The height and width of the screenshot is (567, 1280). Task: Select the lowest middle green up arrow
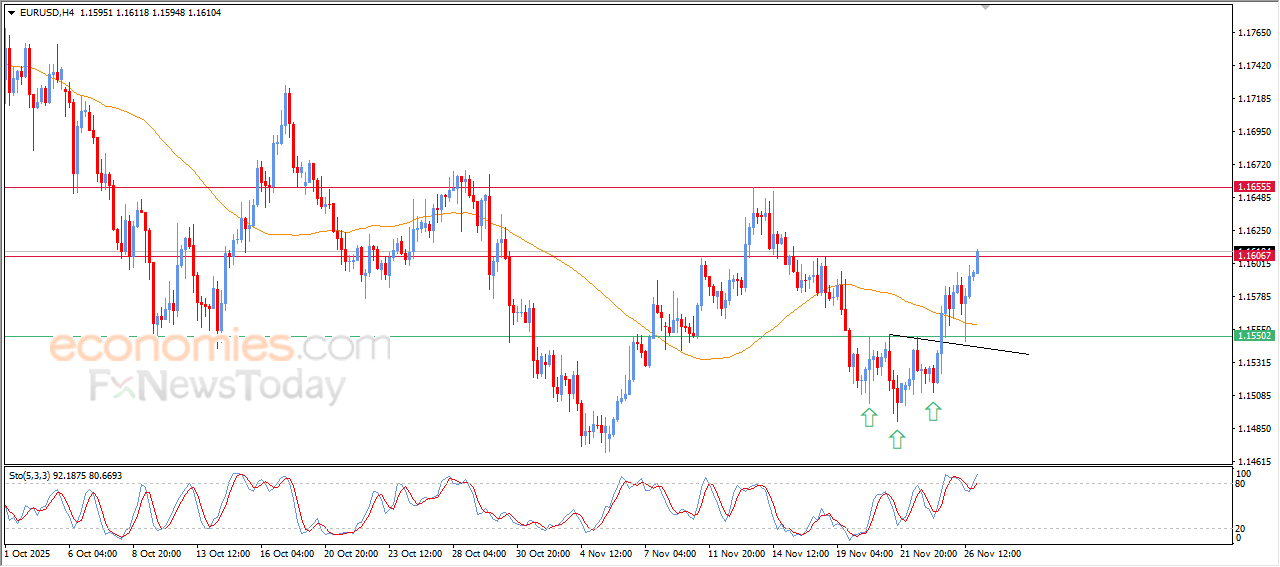click(897, 438)
